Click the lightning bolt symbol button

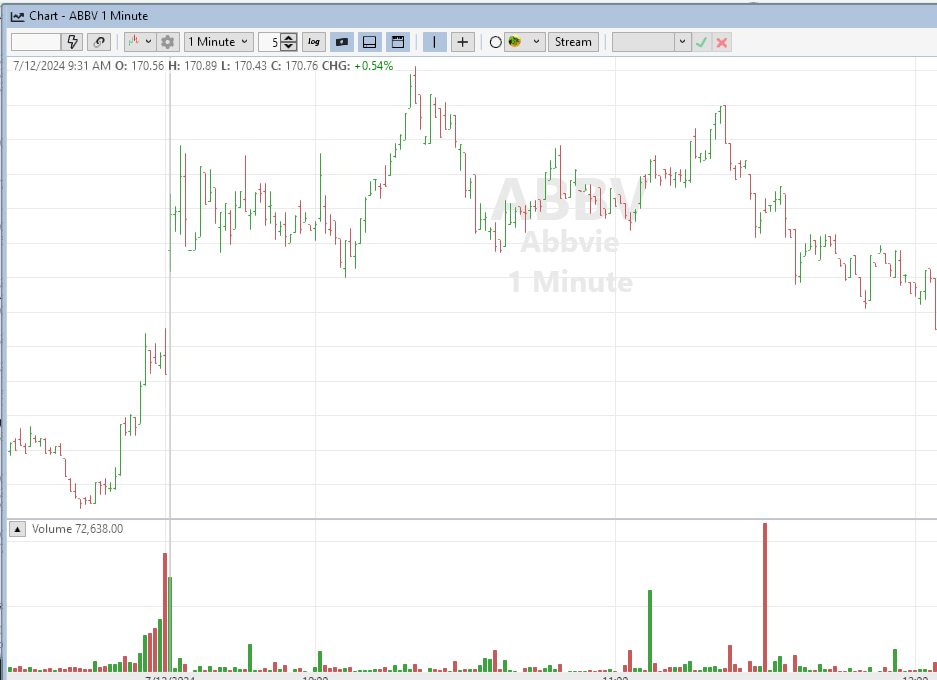click(x=72, y=42)
